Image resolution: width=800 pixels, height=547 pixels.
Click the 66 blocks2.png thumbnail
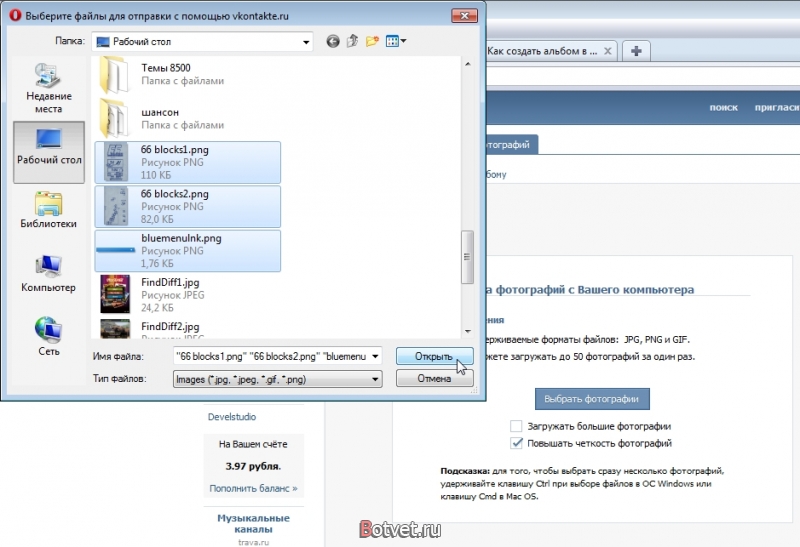click(x=116, y=206)
